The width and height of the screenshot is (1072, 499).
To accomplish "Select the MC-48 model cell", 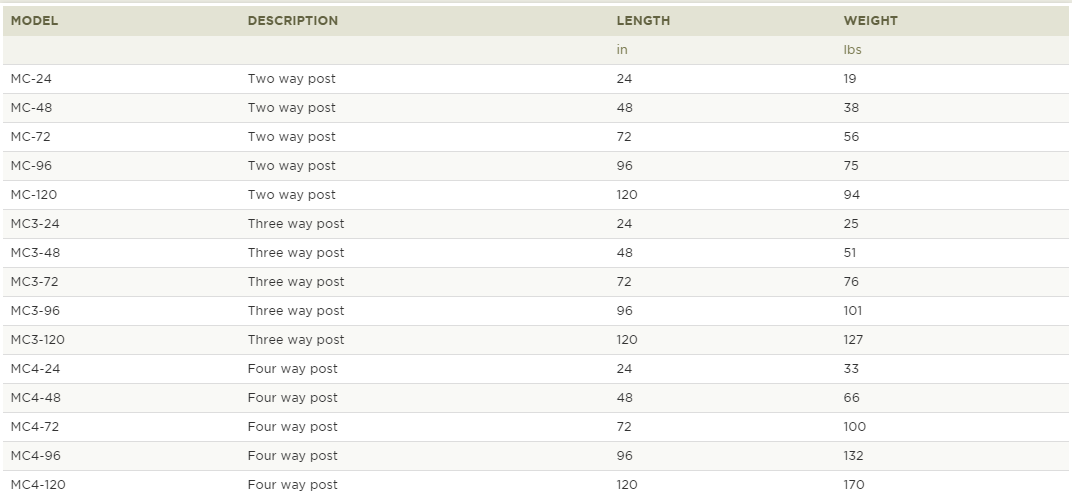I will point(31,108).
